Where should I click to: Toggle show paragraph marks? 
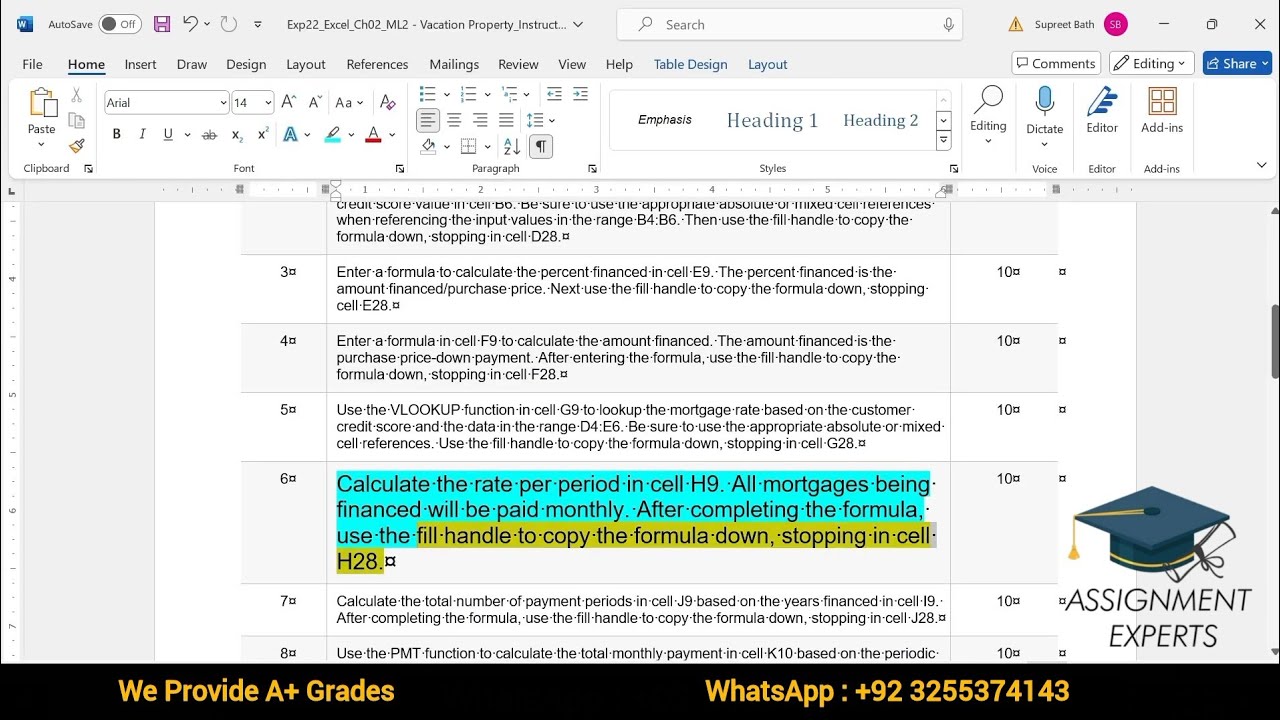[x=540, y=146]
